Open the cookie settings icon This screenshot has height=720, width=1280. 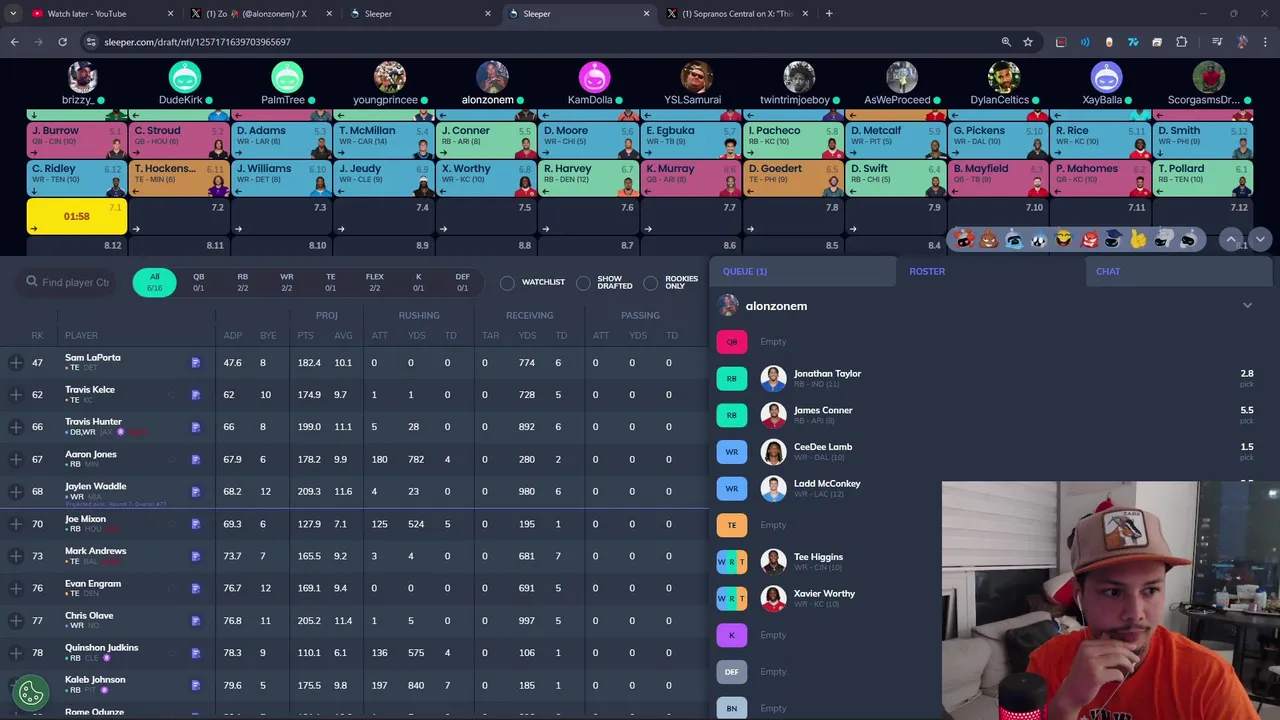31,691
